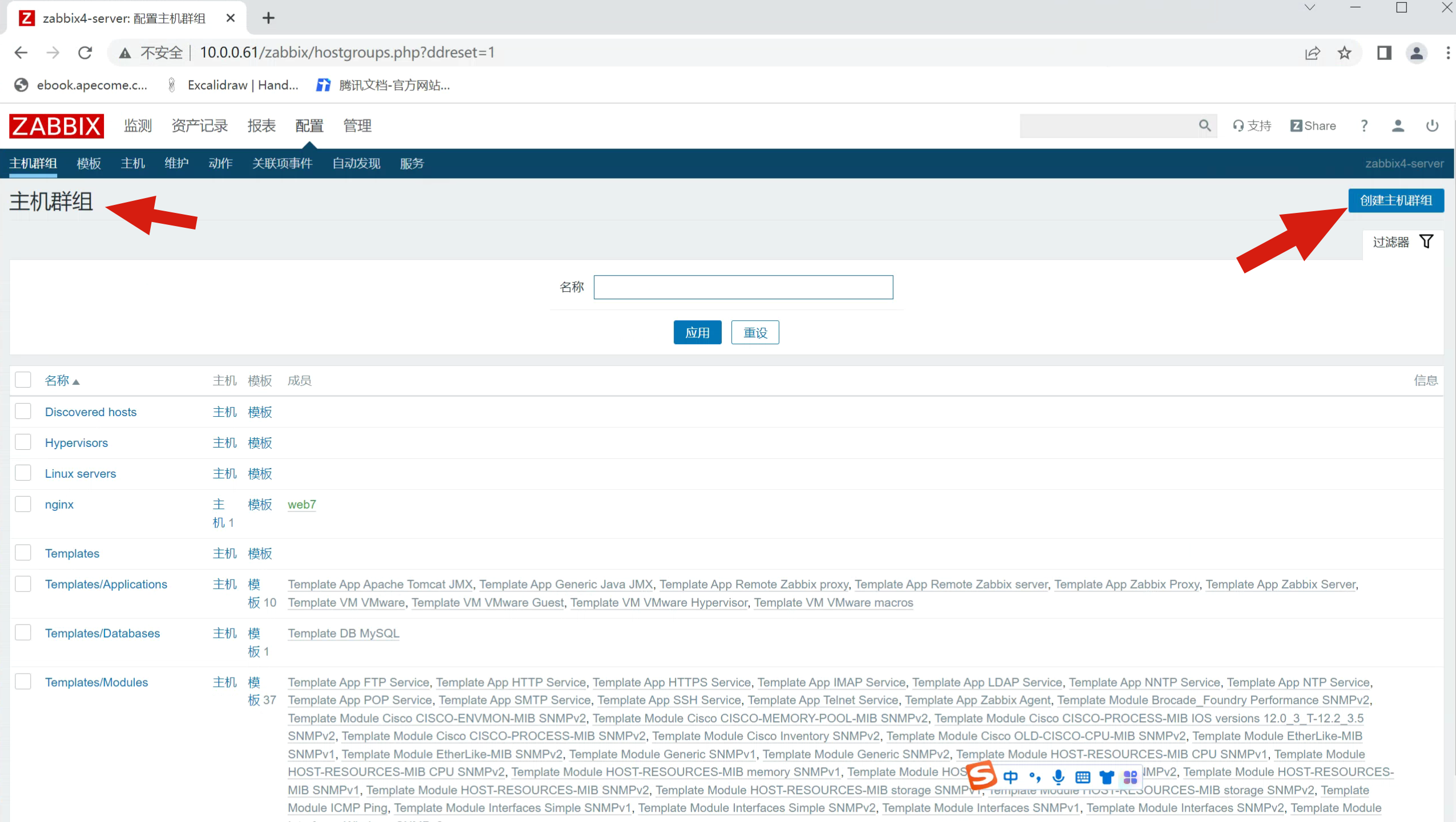Screen dimensions: 1456x822
Task: Click the Zabbix search magnifier icon
Action: pyautogui.click(x=1204, y=126)
